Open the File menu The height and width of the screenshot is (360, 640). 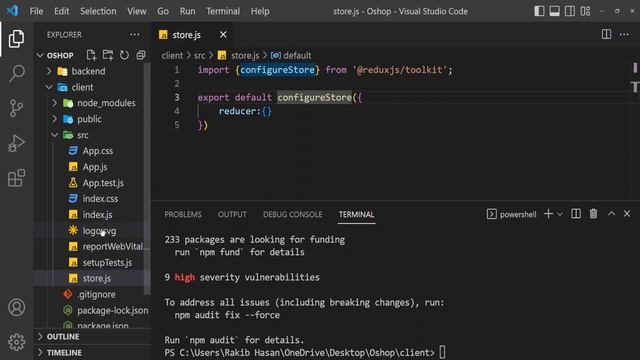tap(36, 11)
